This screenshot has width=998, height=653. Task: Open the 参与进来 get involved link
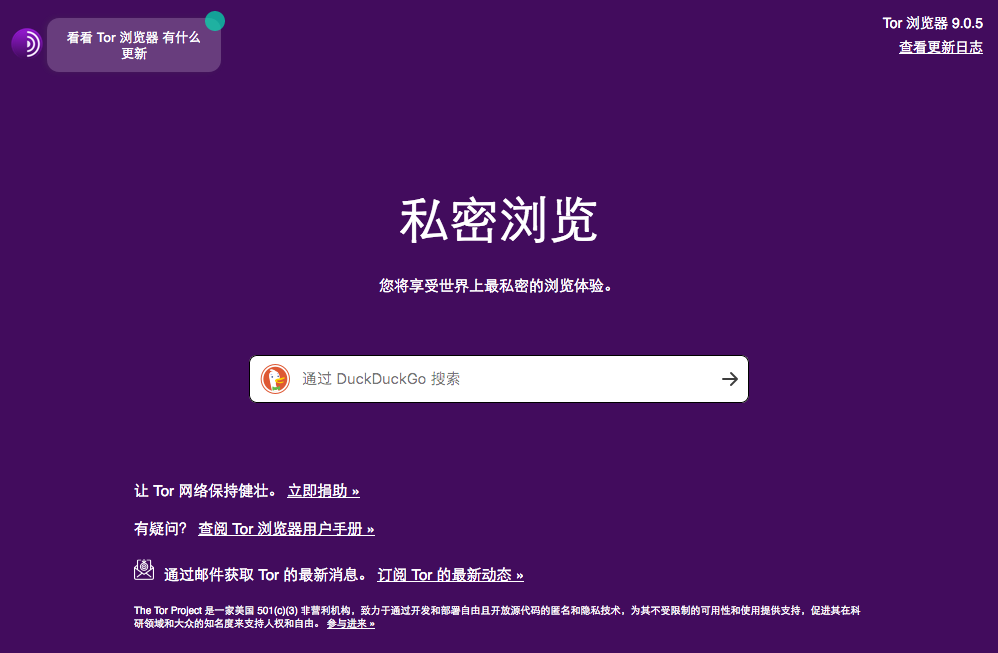pos(351,624)
